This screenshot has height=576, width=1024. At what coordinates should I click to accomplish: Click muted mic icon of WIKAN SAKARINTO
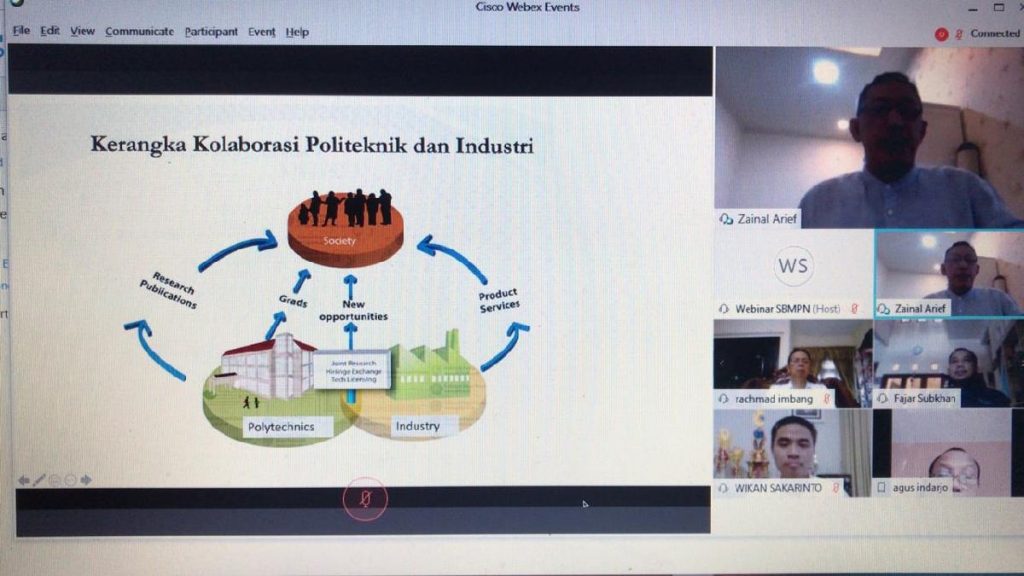(835, 487)
